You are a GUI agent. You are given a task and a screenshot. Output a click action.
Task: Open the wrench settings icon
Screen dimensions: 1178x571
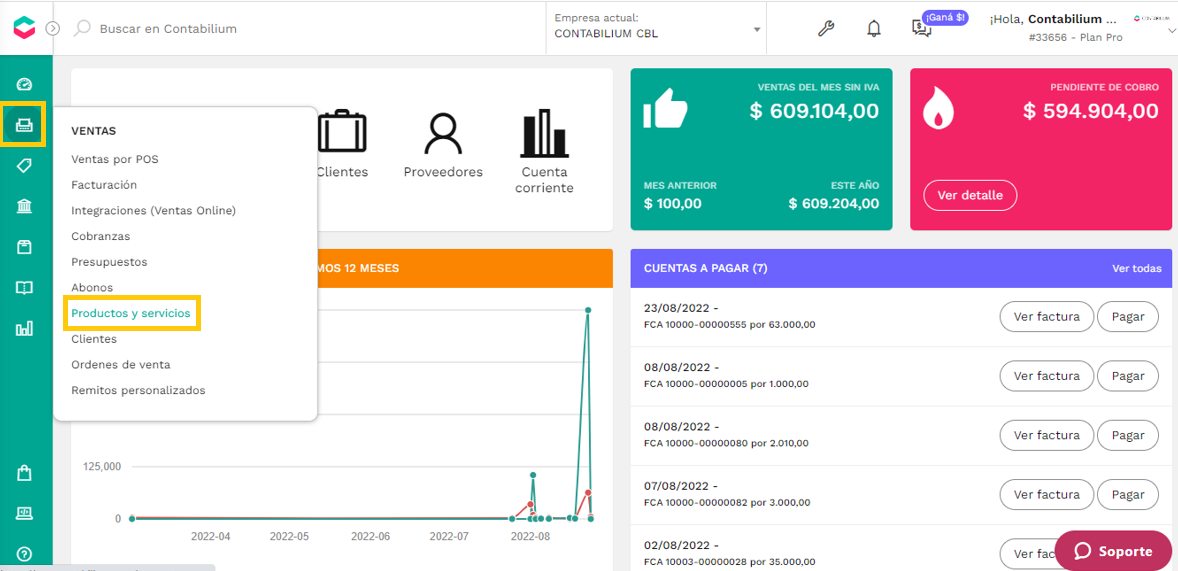click(x=826, y=29)
